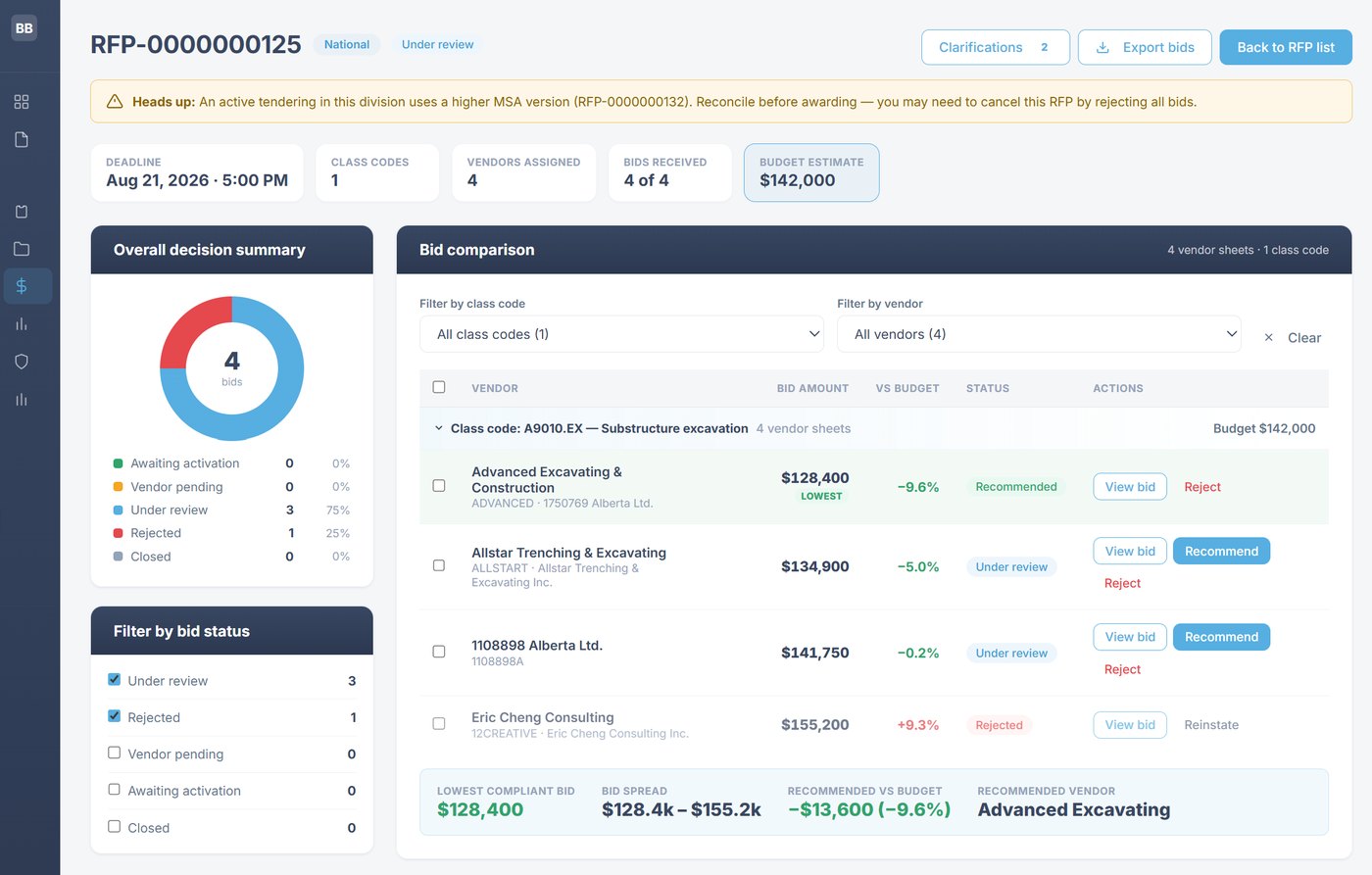This screenshot has height=875, width=1372.
Task: Open the All class codes dropdown
Action: click(x=622, y=334)
